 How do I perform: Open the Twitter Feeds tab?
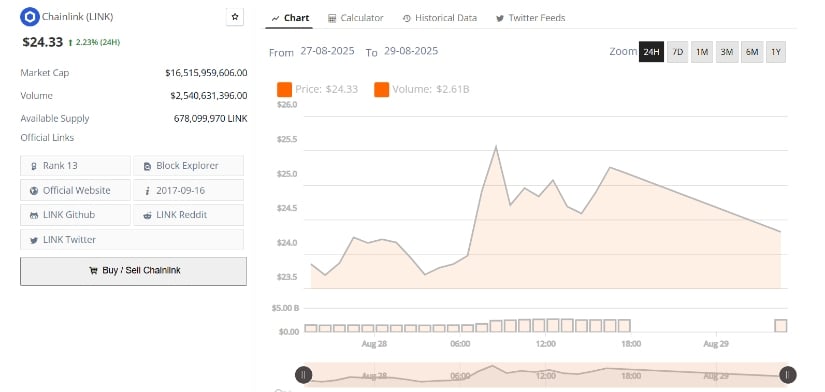(x=530, y=18)
